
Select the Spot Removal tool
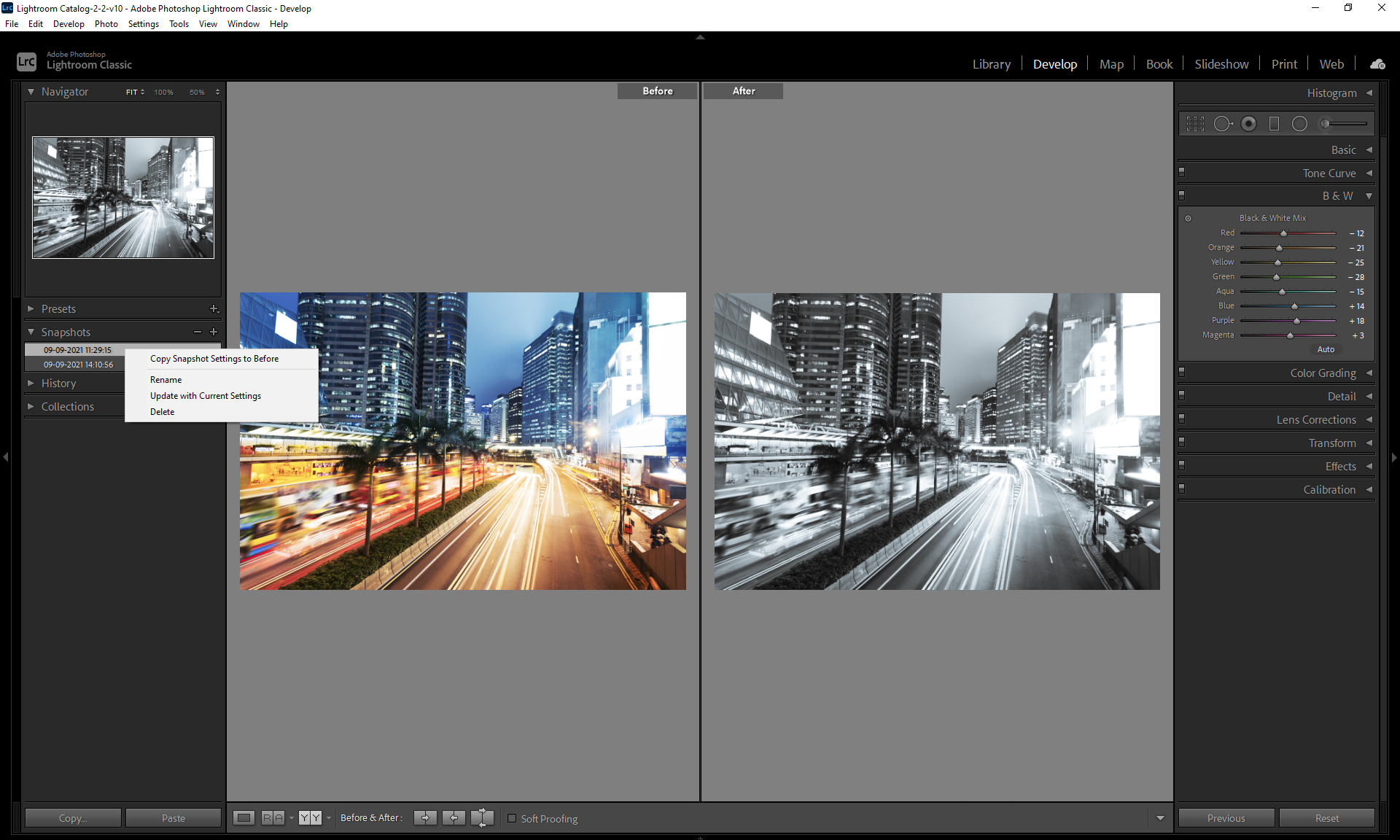pyautogui.click(x=1224, y=123)
